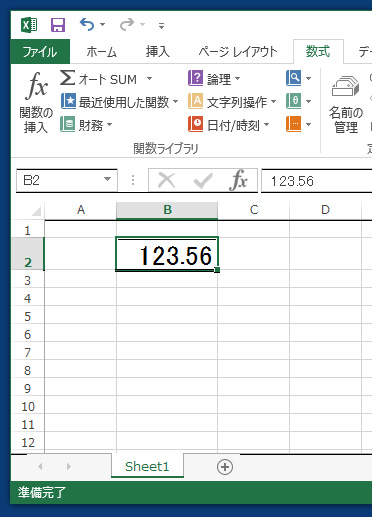The width and height of the screenshot is (372, 517).
Task: Click the Insert Function fx ribbon button
Action: click(36, 102)
